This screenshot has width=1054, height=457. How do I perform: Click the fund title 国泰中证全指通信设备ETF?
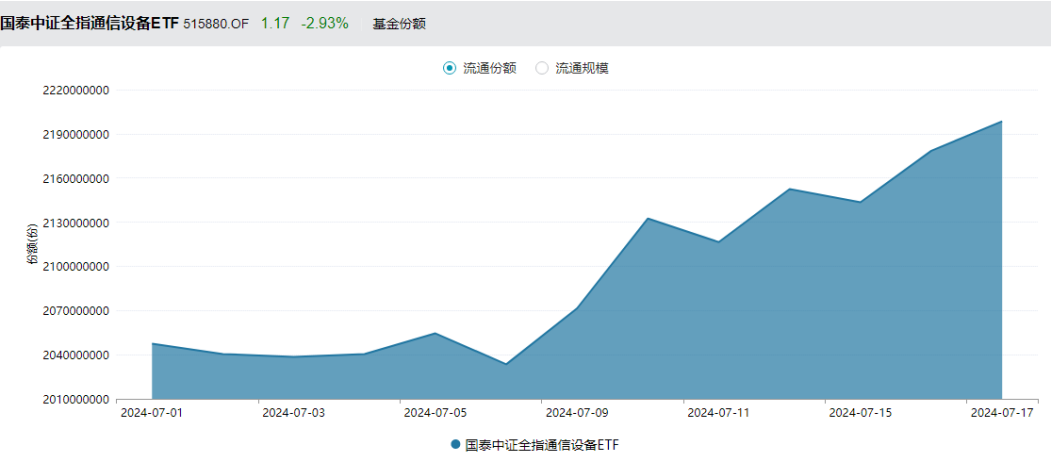point(89,24)
